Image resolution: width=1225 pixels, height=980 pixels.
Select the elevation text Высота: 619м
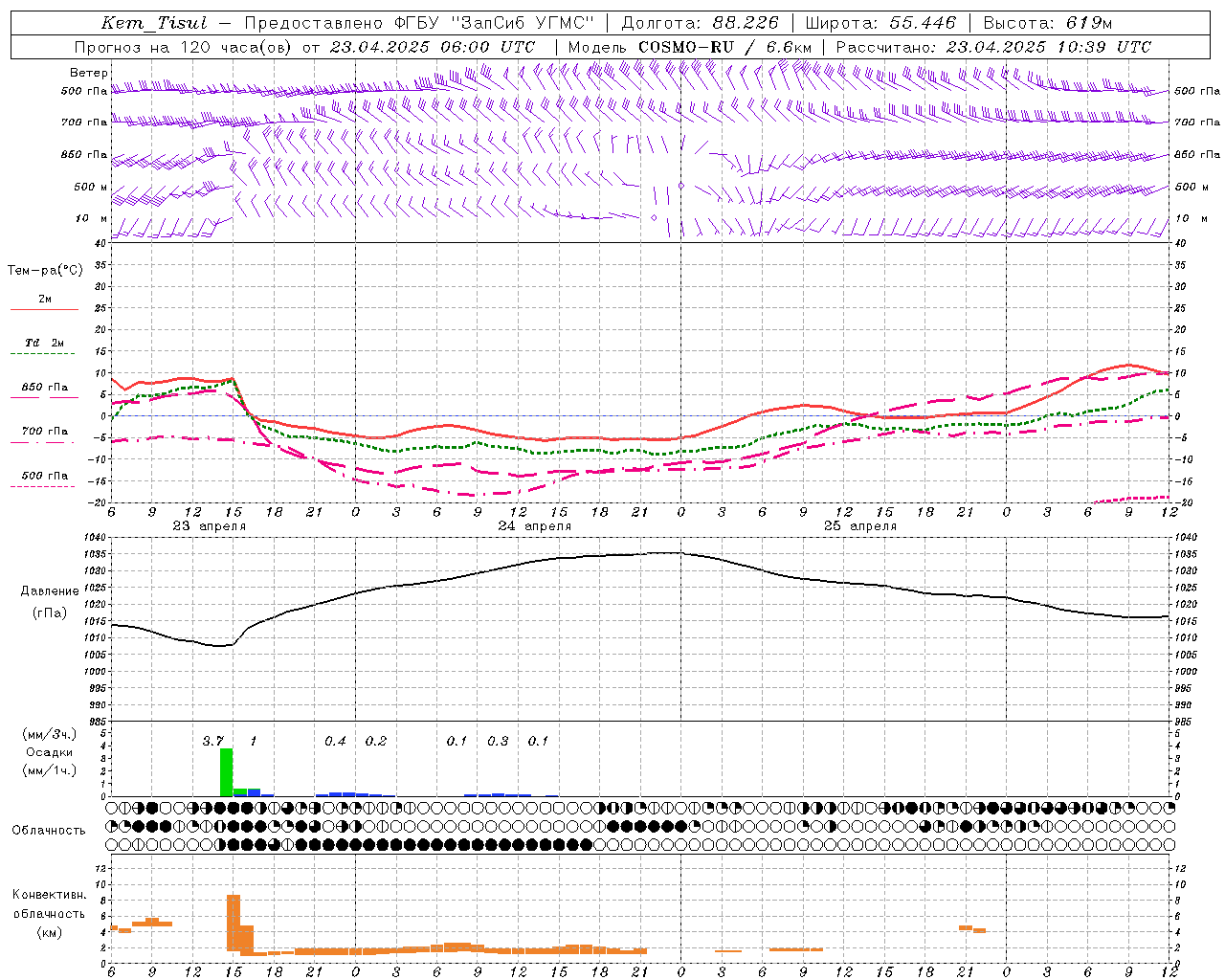click(1048, 23)
